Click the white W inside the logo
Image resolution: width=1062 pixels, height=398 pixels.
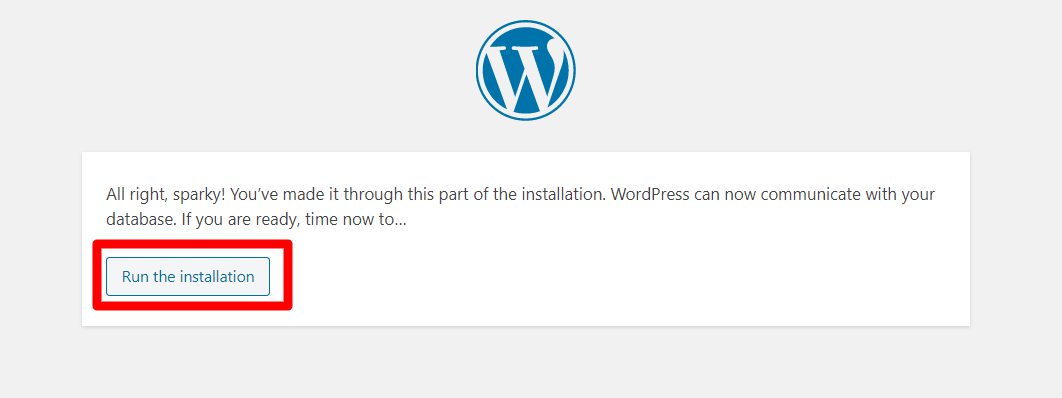(x=526, y=75)
